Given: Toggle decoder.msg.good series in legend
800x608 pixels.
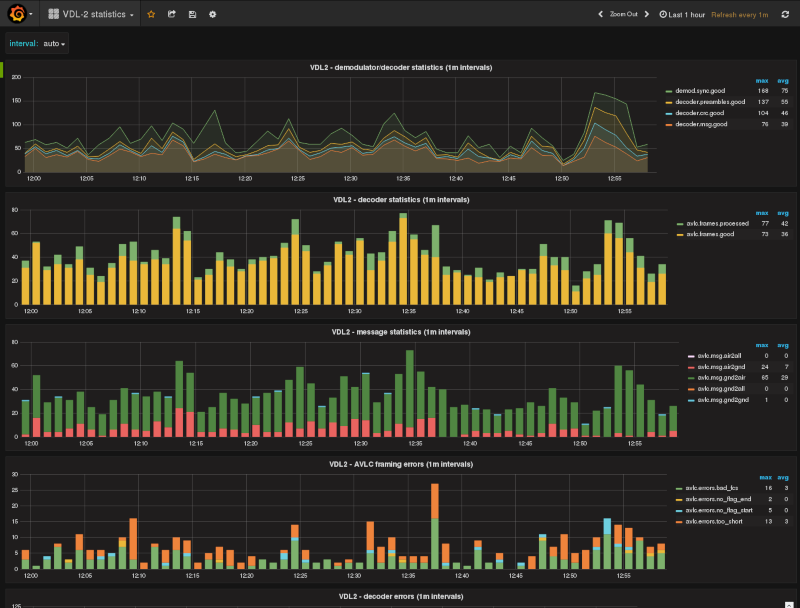Looking at the screenshot, I should point(701,124).
